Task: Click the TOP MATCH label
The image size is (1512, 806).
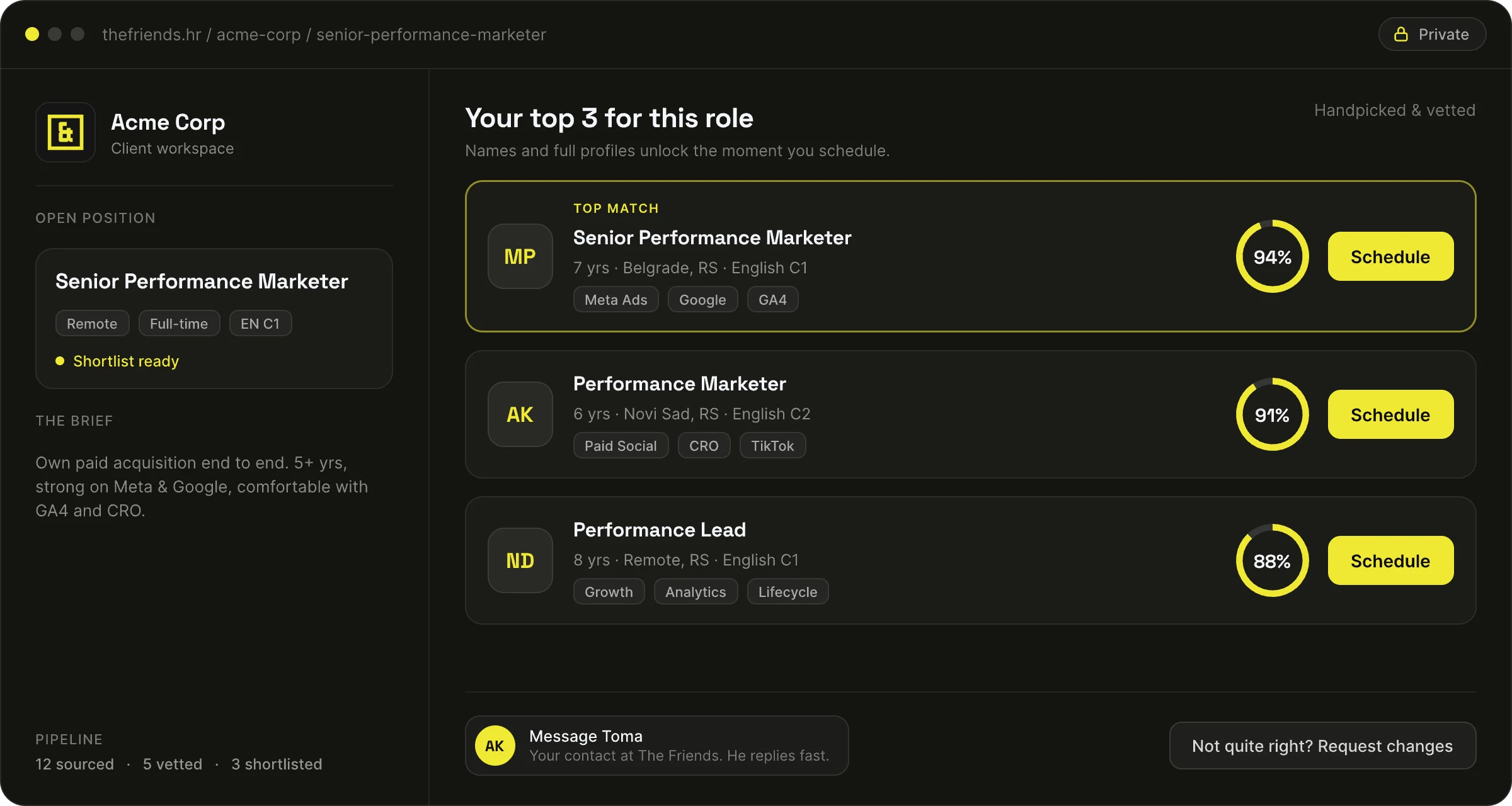Action: 616,208
